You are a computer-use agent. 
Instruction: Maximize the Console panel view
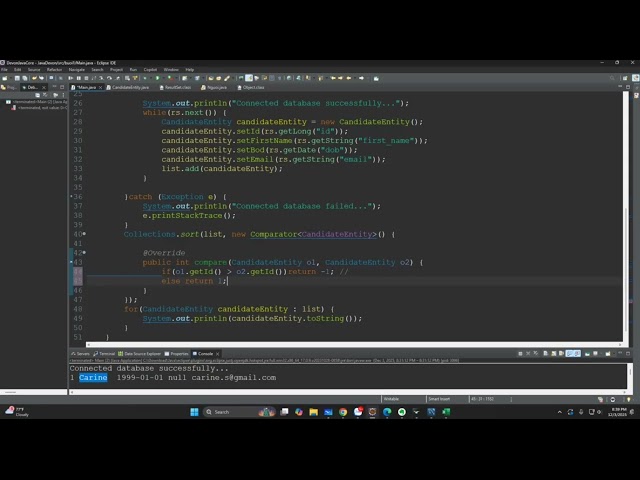click(x=628, y=353)
